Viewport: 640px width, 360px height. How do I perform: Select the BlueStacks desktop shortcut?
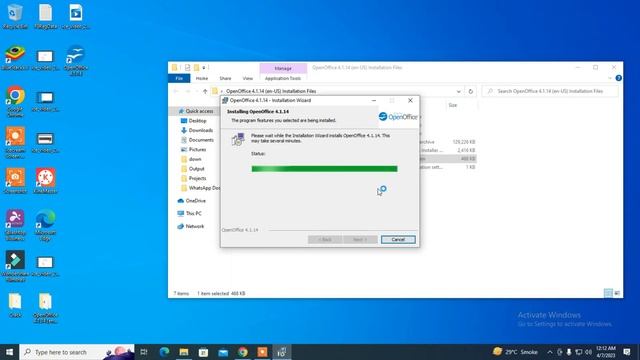pos(15,58)
